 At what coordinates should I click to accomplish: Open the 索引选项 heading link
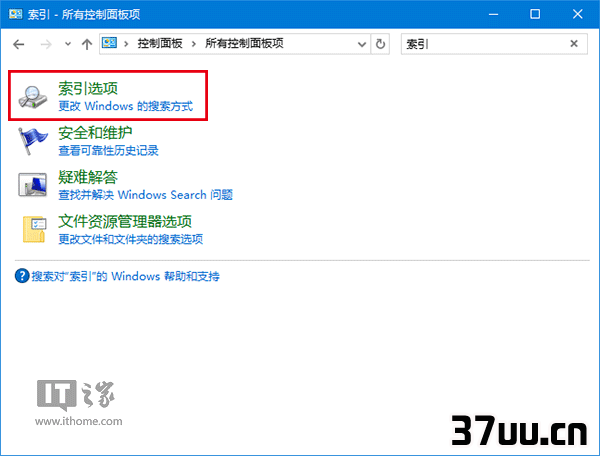tap(88, 88)
